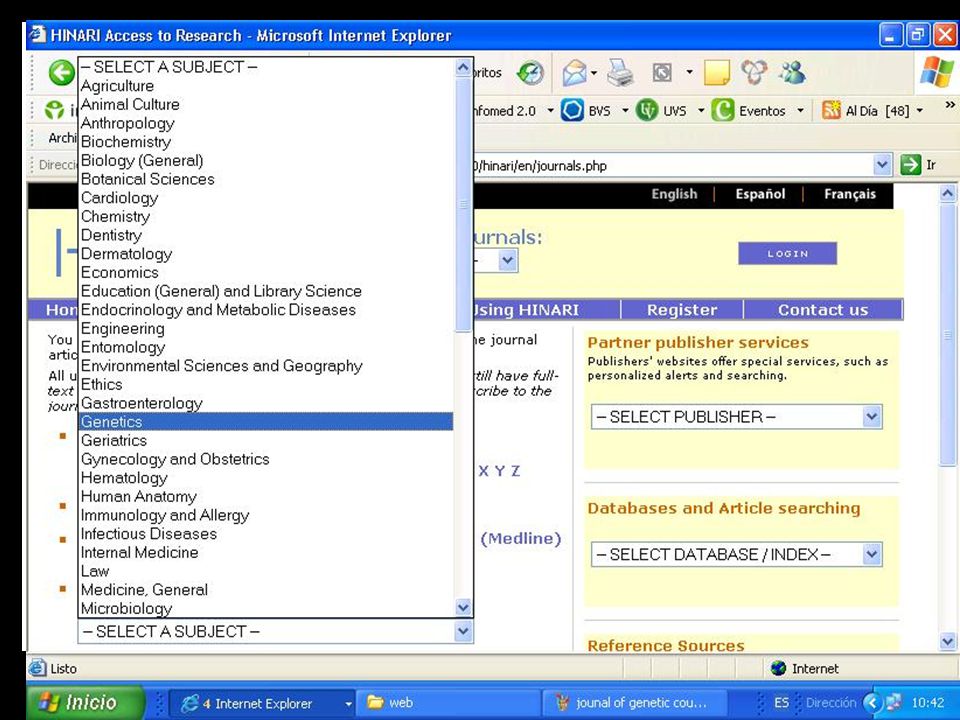Select Hematology from the subject list
Viewport: 960px width, 720px height.
click(266, 478)
